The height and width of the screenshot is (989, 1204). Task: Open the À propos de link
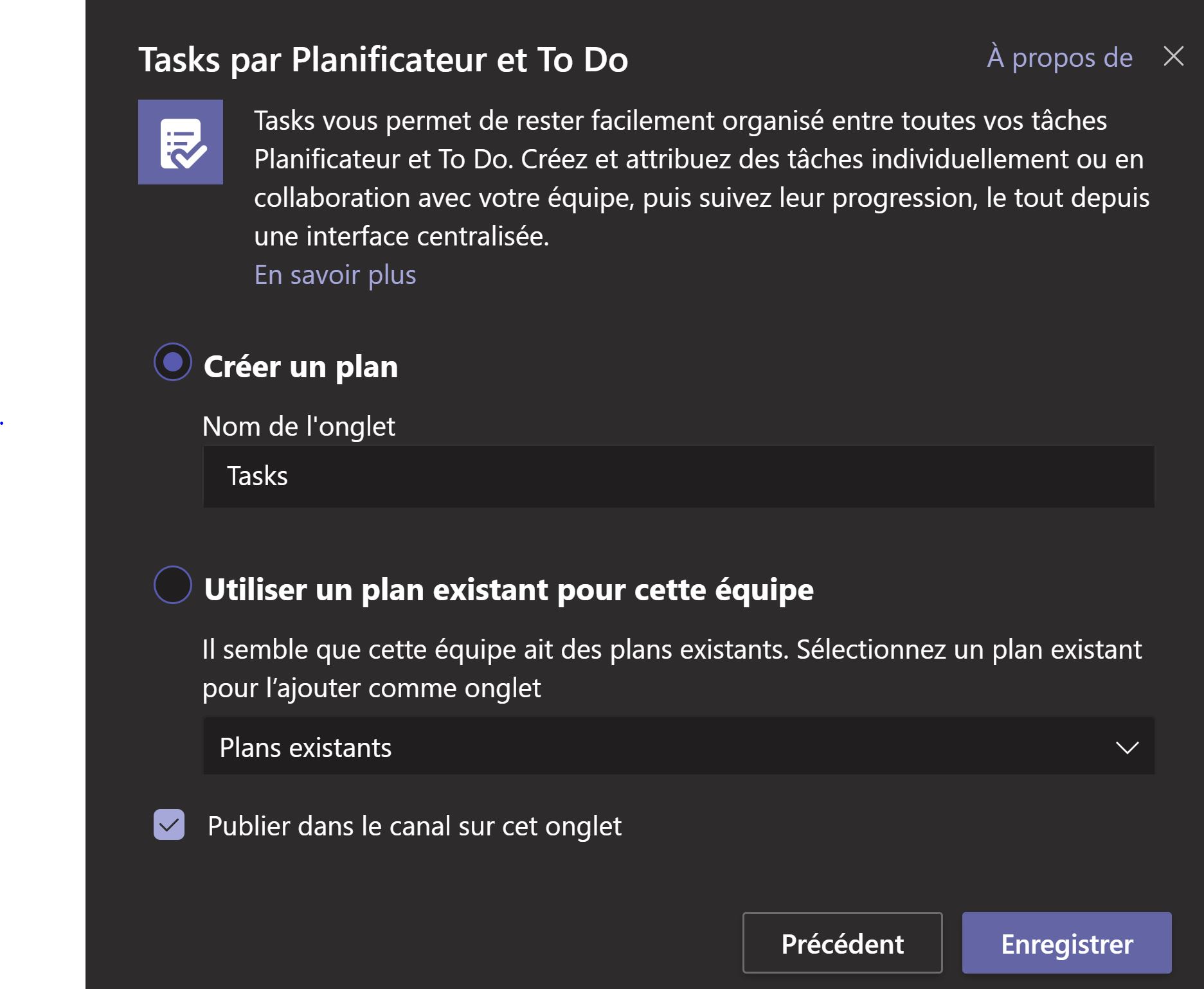pos(1059,57)
